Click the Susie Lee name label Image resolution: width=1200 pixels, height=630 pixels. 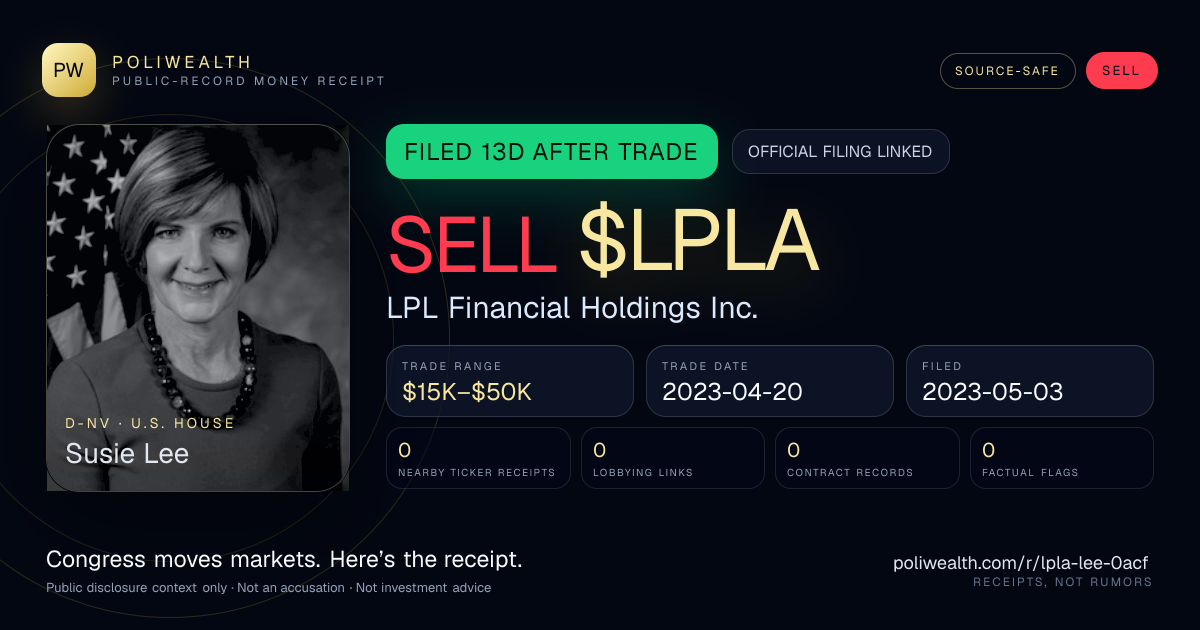coord(127,453)
